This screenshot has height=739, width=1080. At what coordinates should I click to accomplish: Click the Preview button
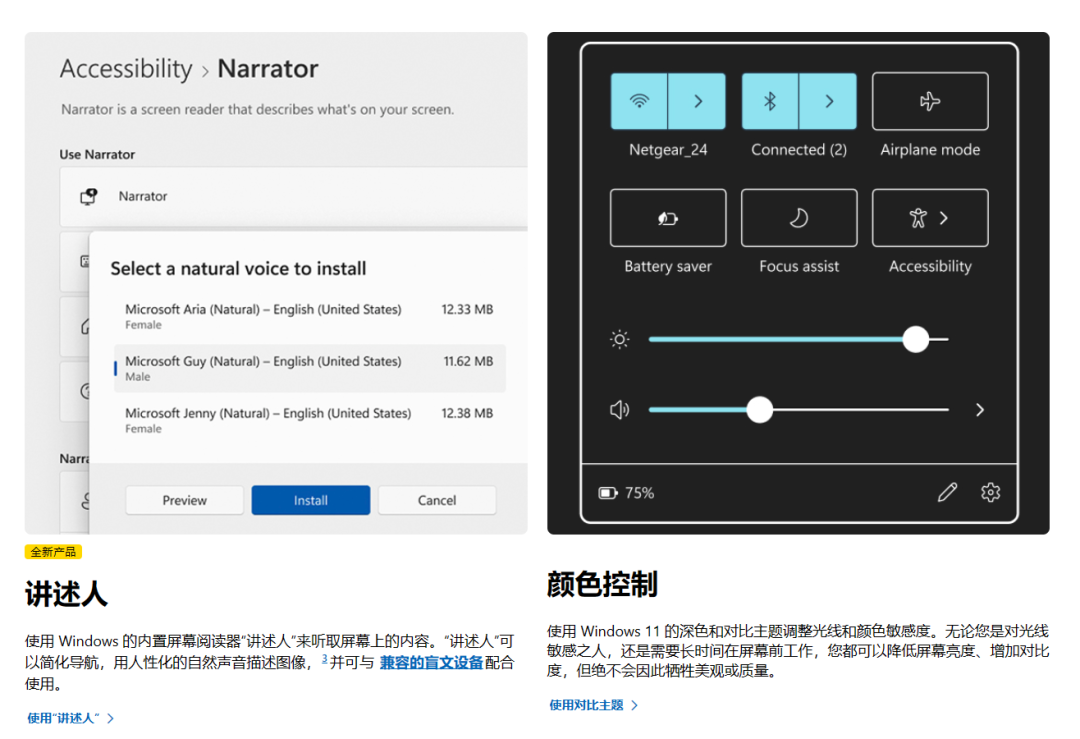[184, 500]
